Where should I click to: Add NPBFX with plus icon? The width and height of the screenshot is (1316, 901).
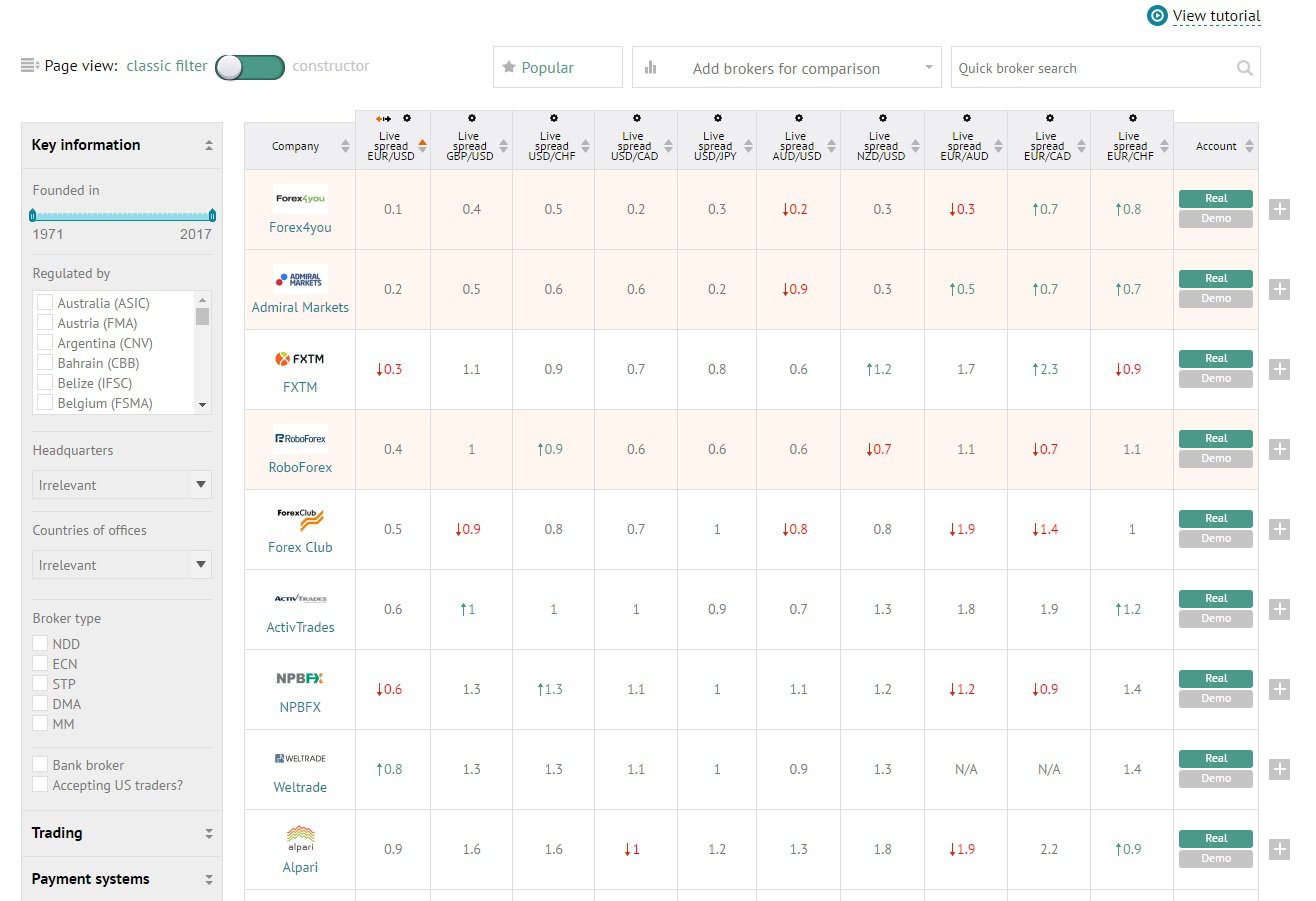pyautogui.click(x=1279, y=689)
